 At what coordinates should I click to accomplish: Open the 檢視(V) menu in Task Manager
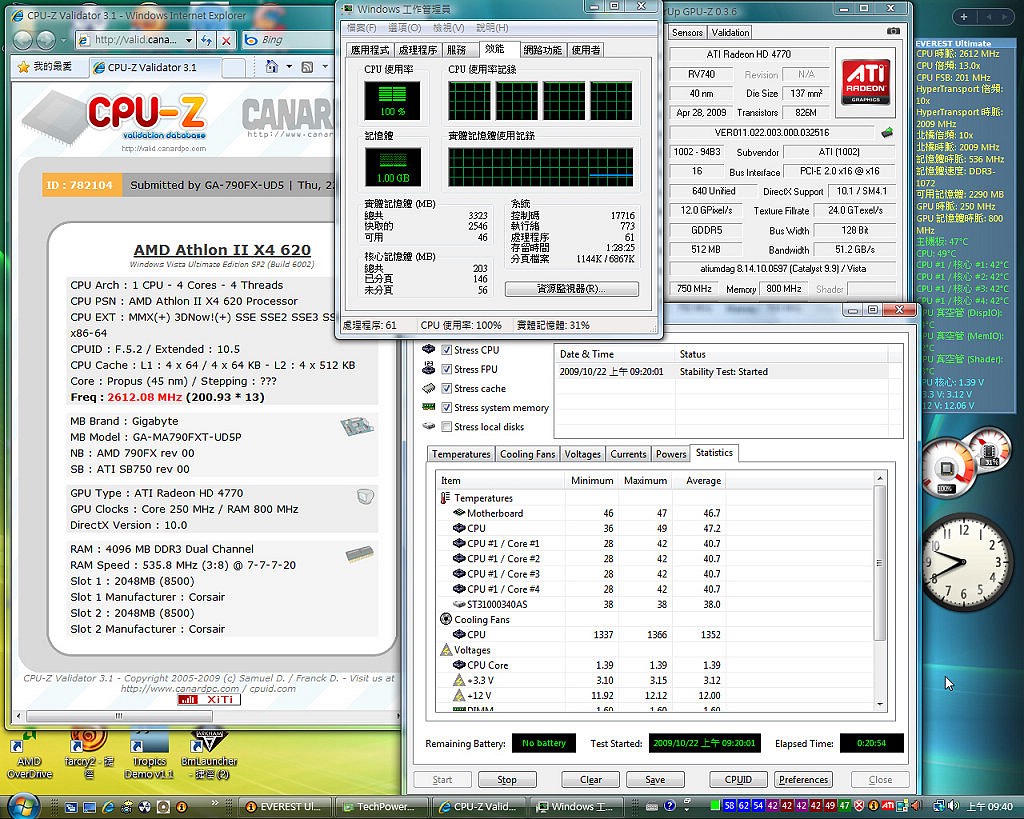point(449,27)
